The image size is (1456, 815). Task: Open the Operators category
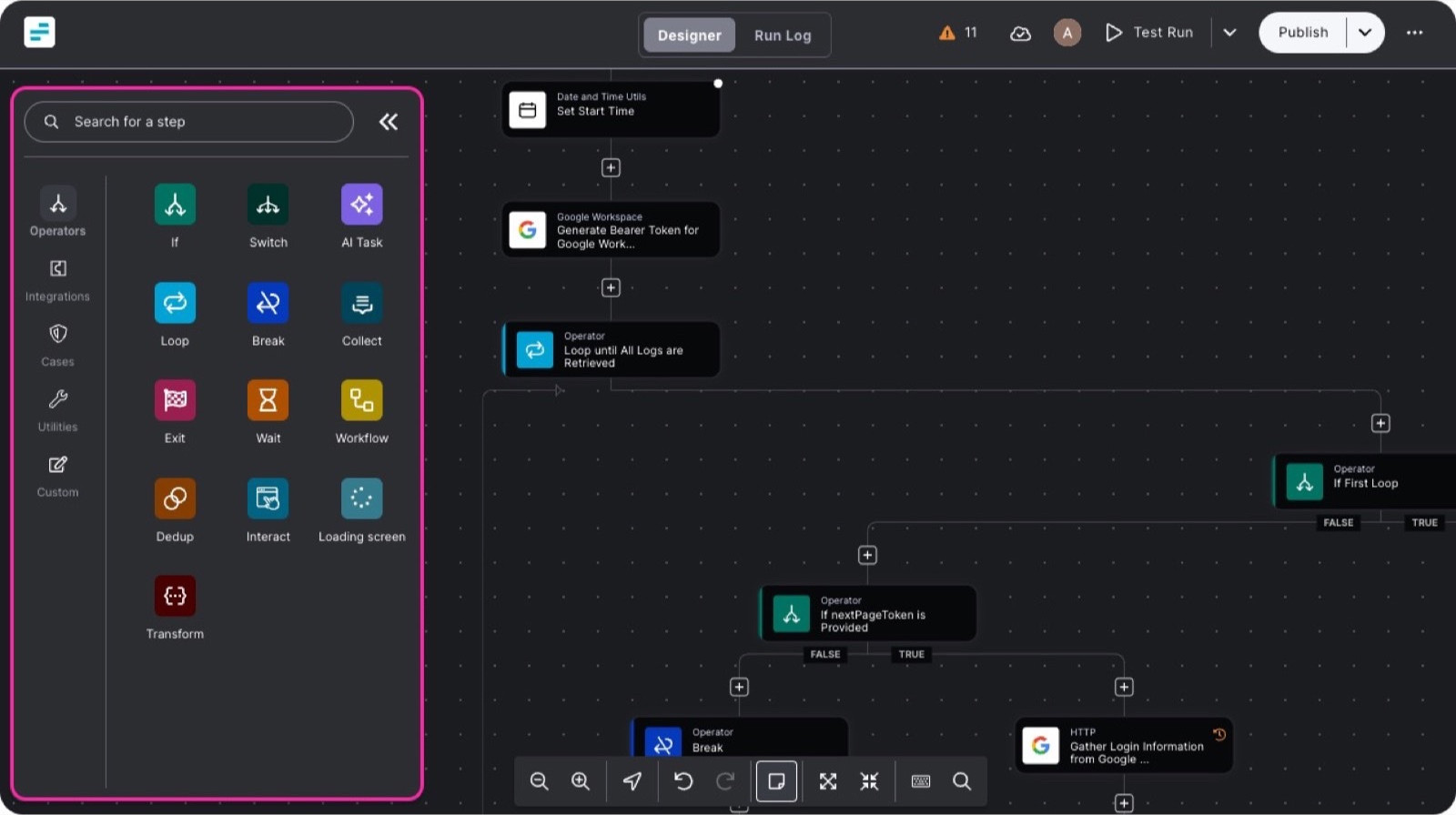coord(57,211)
